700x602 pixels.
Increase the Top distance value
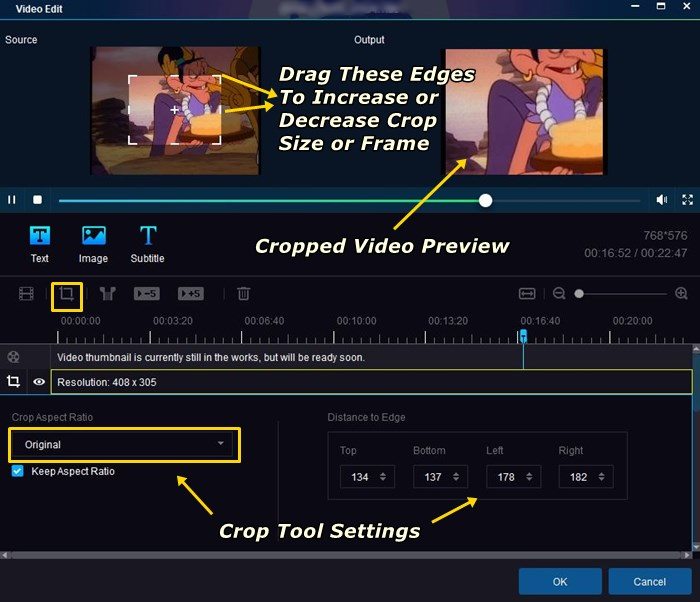(383, 474)
